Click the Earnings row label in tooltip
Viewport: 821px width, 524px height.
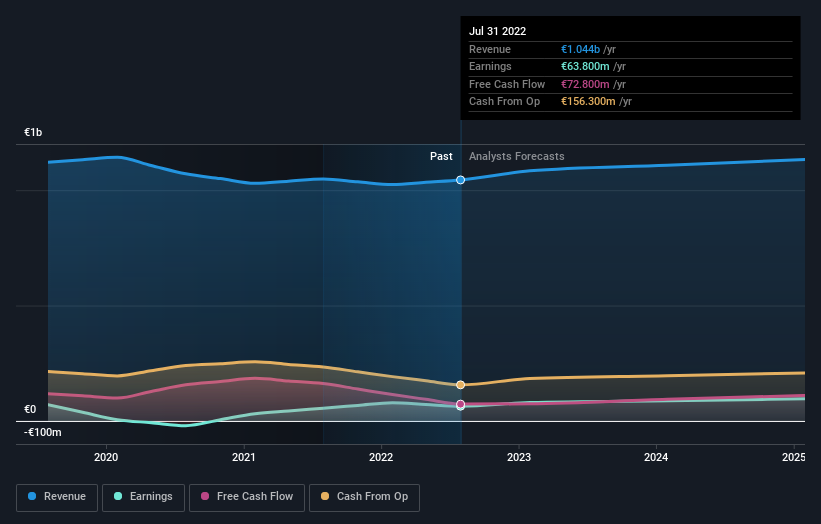490,66
